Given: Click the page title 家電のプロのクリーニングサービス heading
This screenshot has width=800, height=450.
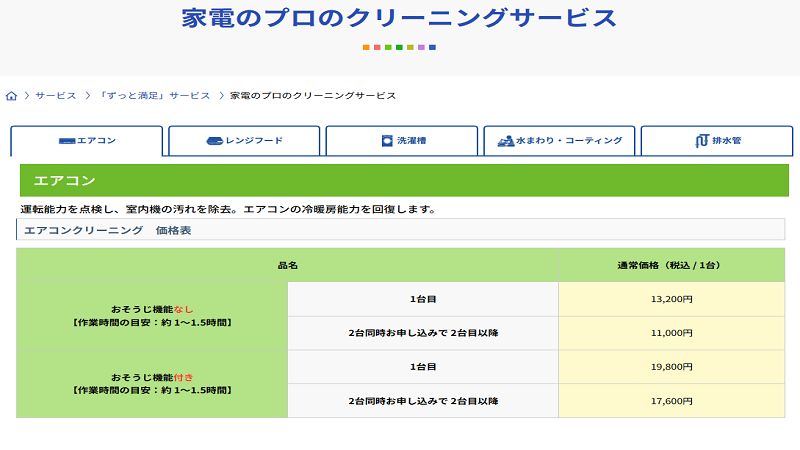Looking at the screenshot, I should click(x=399, y=18).
